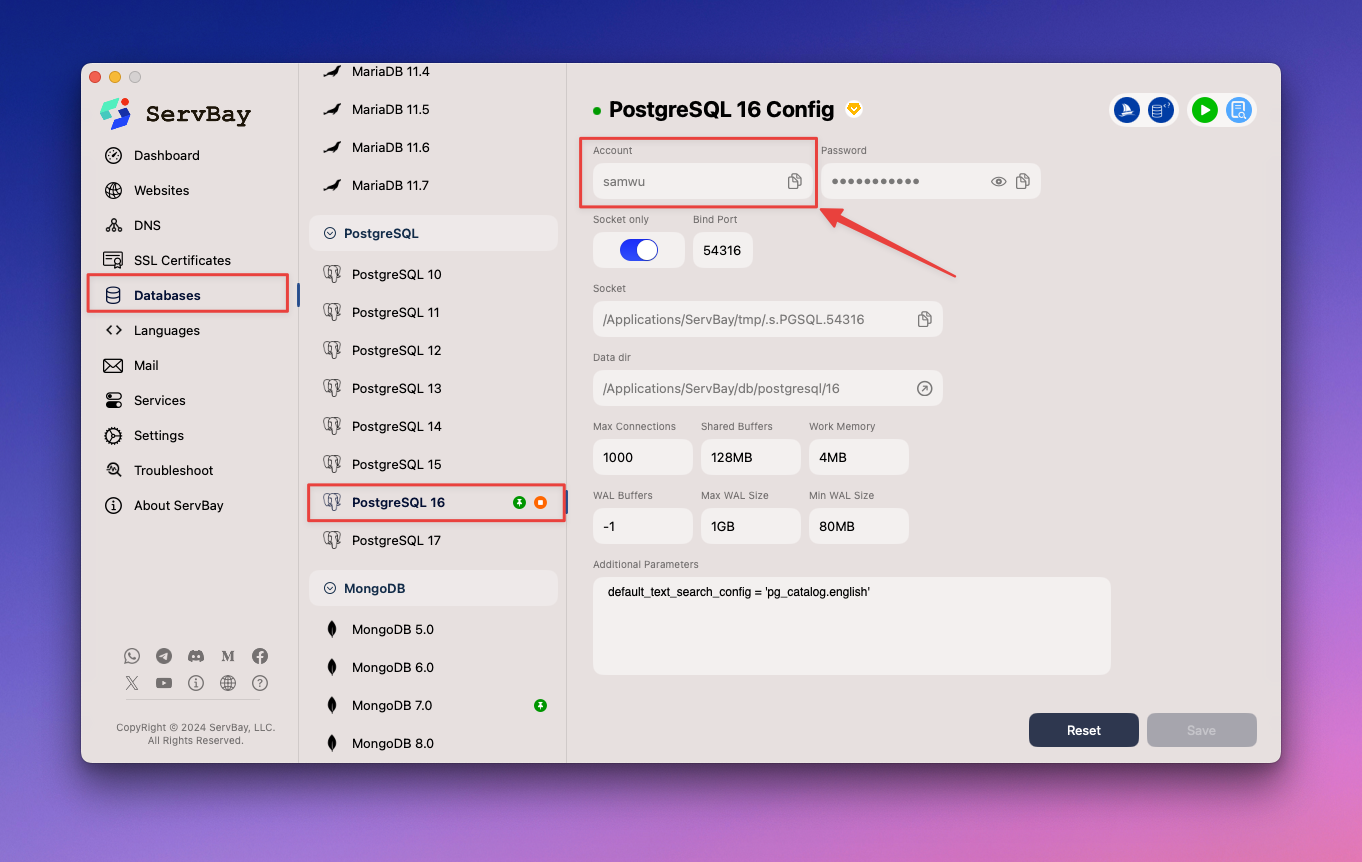This screenshot has height=862, width=1362.
Task: Collapse the PostgreSQL group header
Action: 433,233
